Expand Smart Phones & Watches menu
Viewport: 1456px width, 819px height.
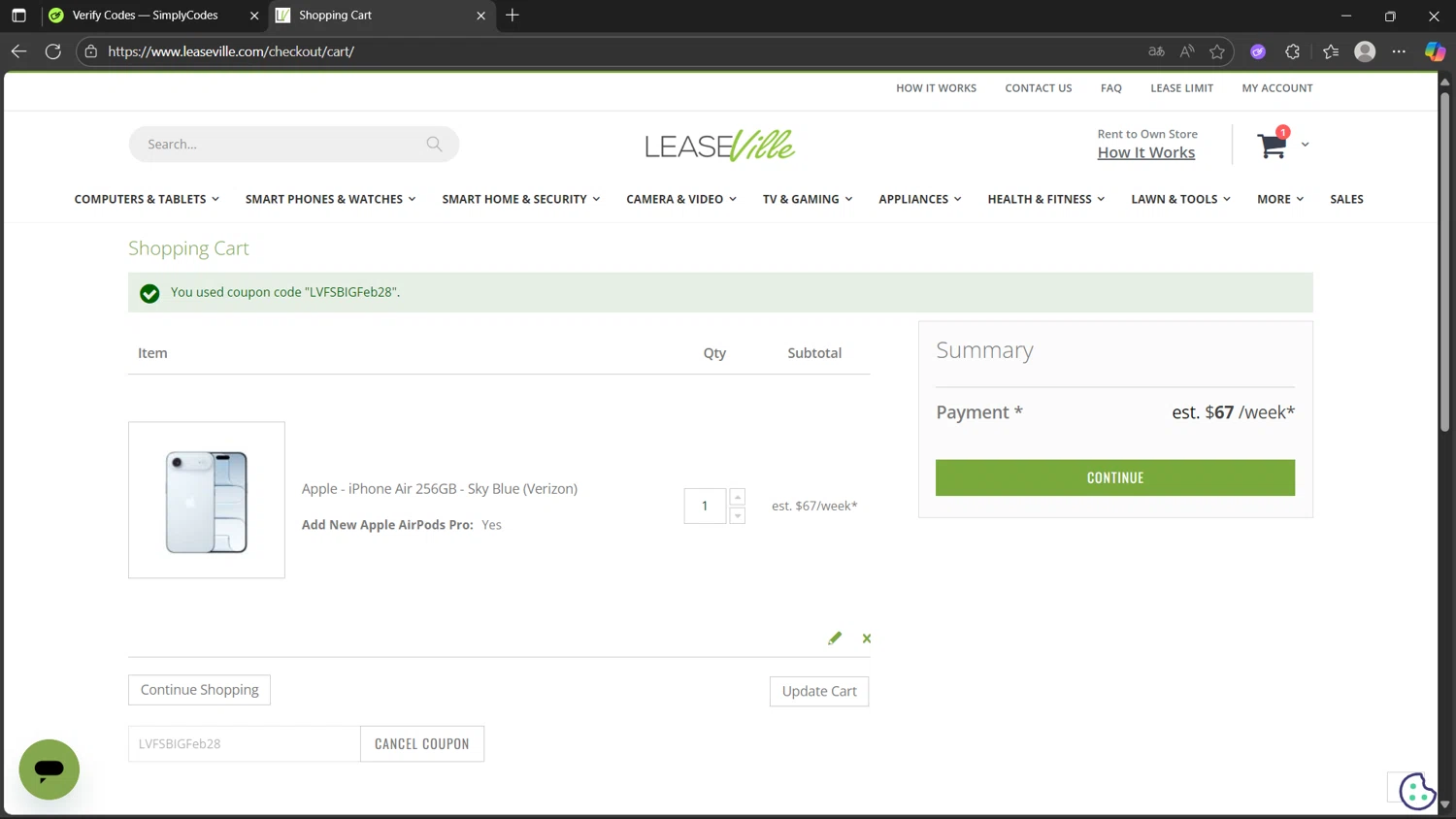click(331, 199)
